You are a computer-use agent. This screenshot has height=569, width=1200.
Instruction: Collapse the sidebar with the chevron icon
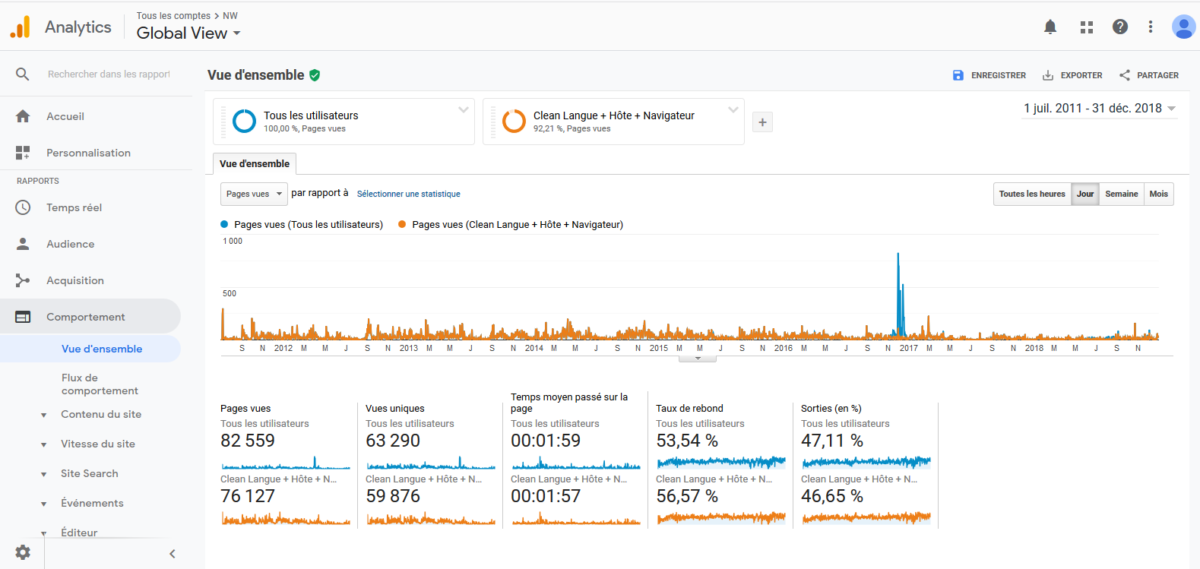point(172,553)
